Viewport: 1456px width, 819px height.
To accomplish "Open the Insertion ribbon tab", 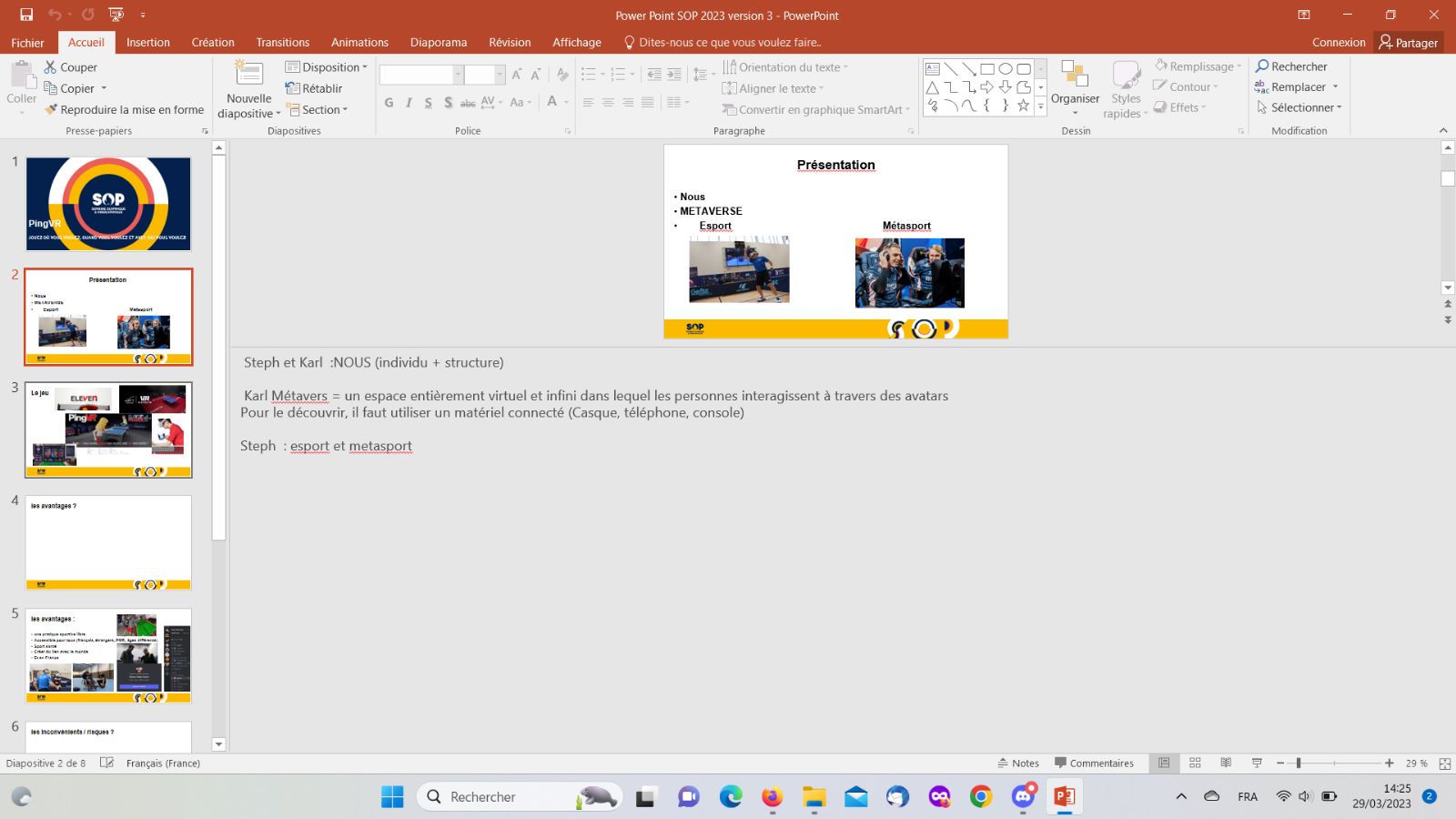I will pyautogui.click(x=148, y=43).
